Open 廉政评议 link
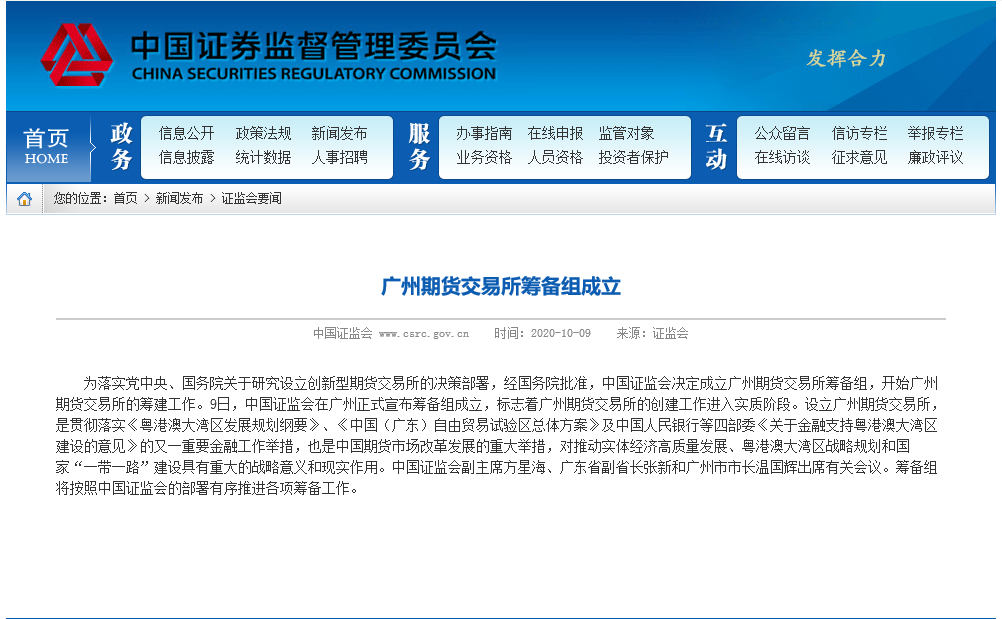The height and width of the screenshot is (619, 1002). 936,157
